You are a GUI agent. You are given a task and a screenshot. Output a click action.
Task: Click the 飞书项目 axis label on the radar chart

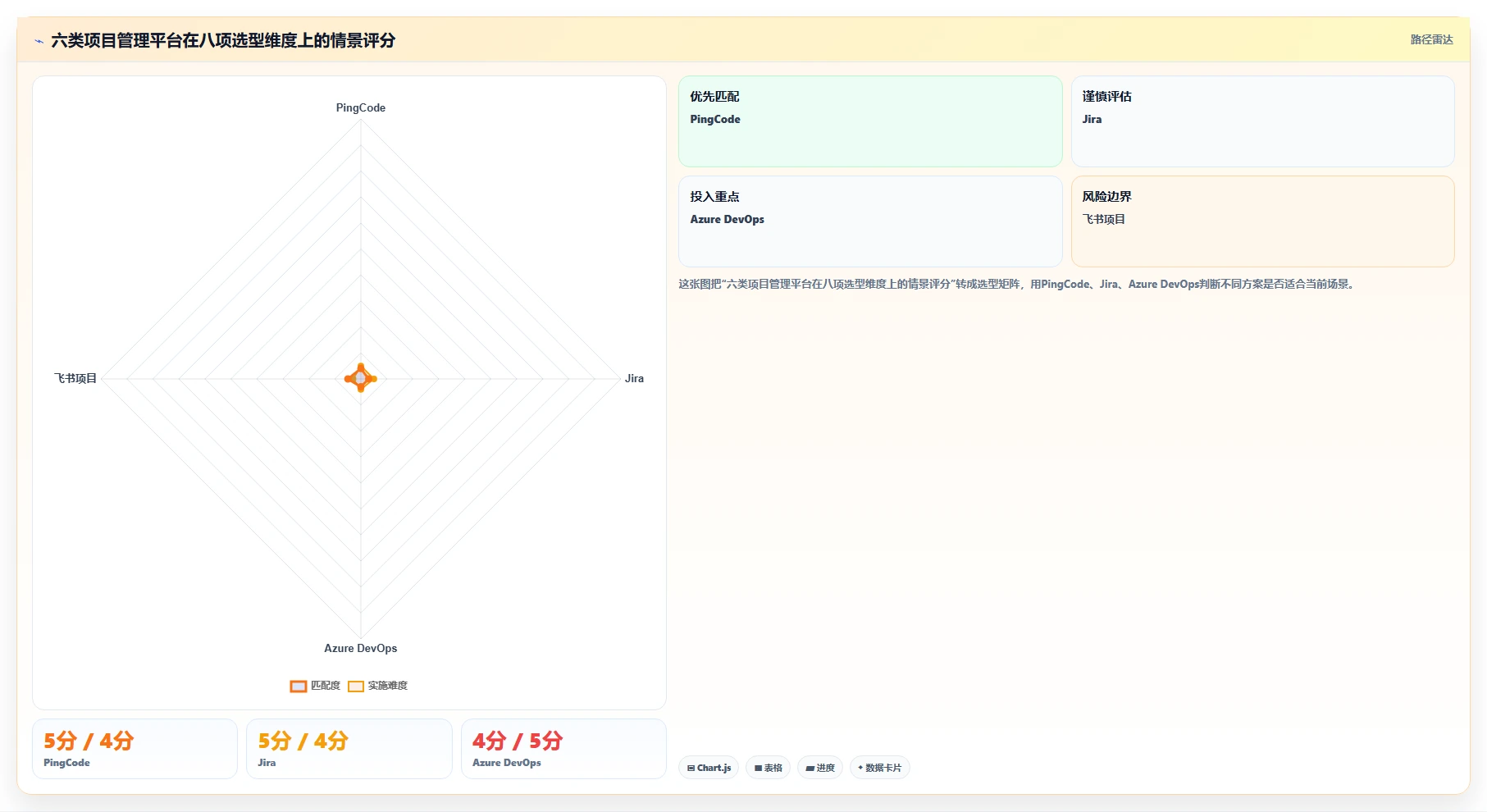tap(75, 378)
